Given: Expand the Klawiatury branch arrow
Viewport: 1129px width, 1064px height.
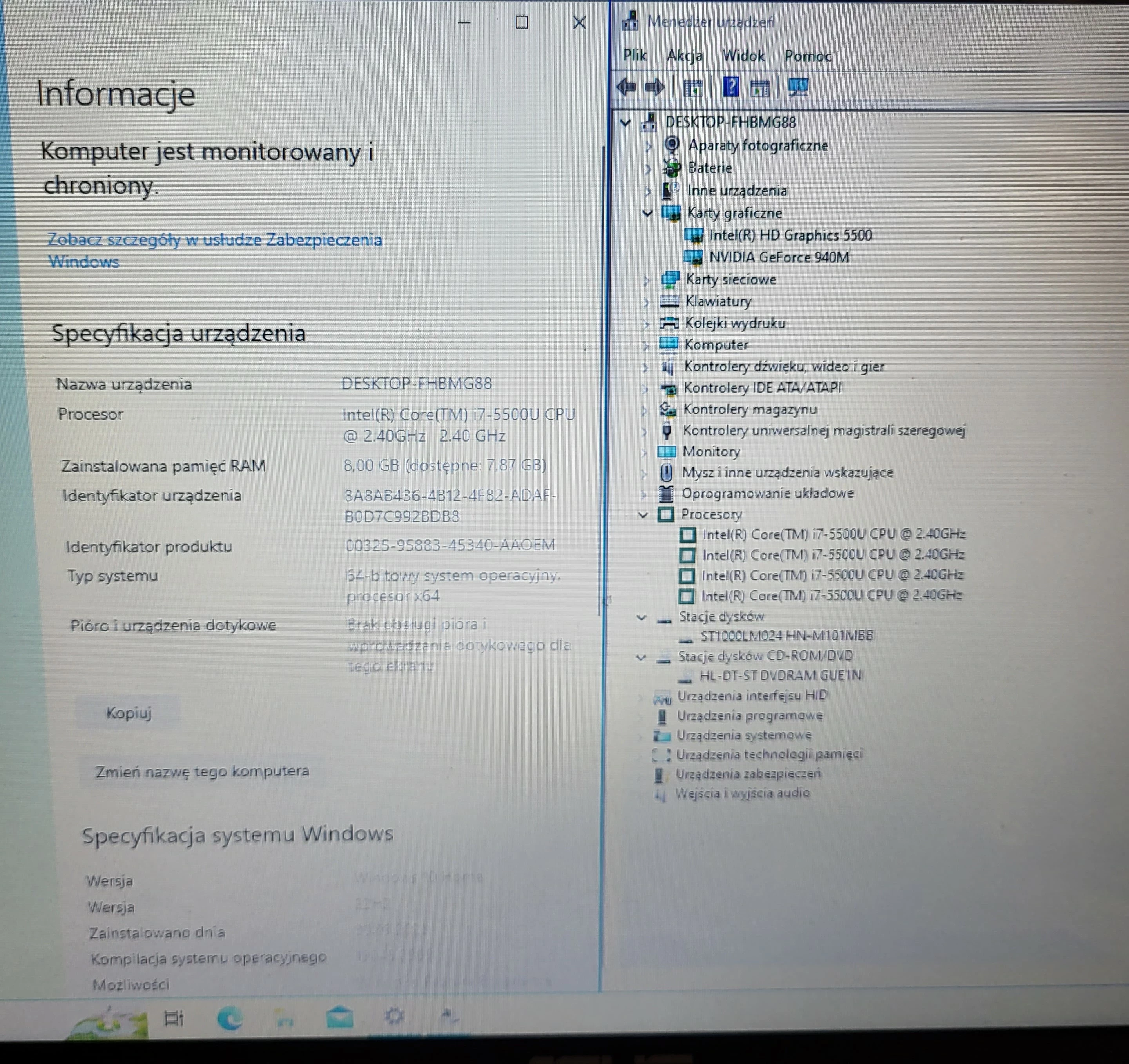Looking at the screenshot, I should point(646,302).
